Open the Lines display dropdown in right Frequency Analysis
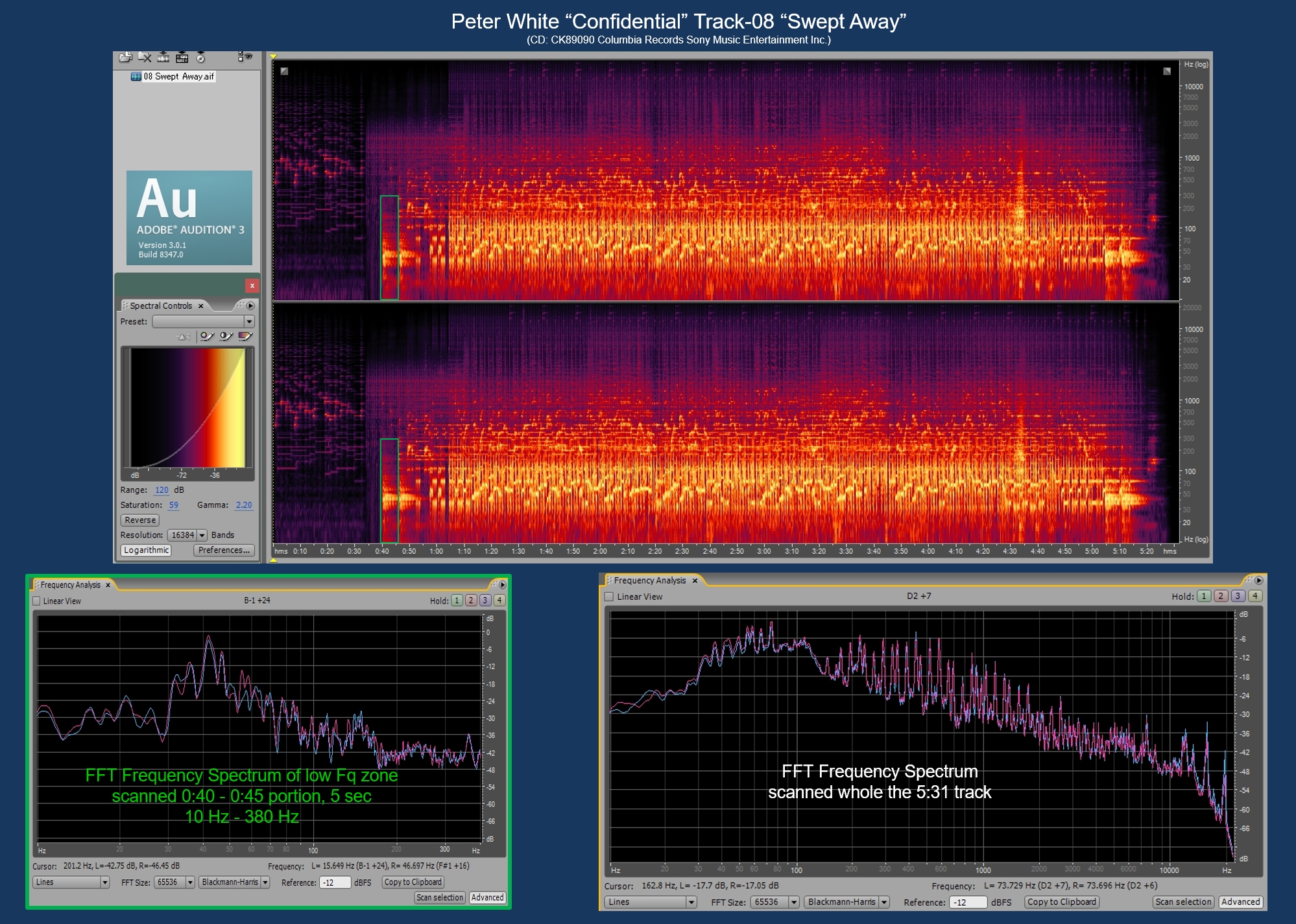The height and width of the screenshot is (924, 1296). 651,902
